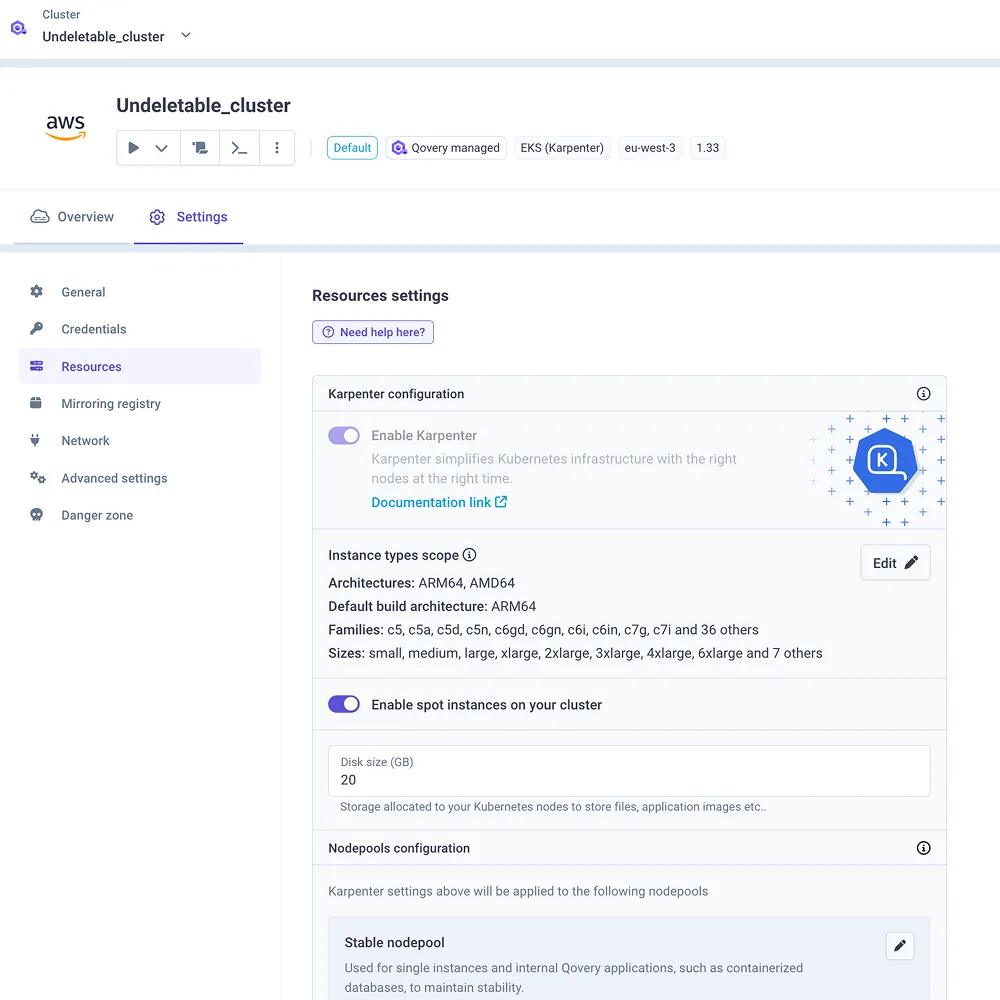Click the Qovery logo icon top-left
Screen dimensions: 1000x1000
coord(18,28)
